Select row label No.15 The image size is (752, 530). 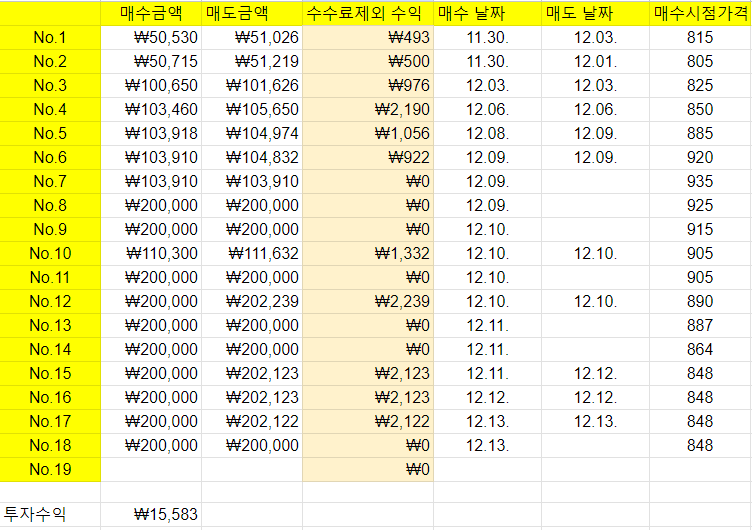click(50, 373)
